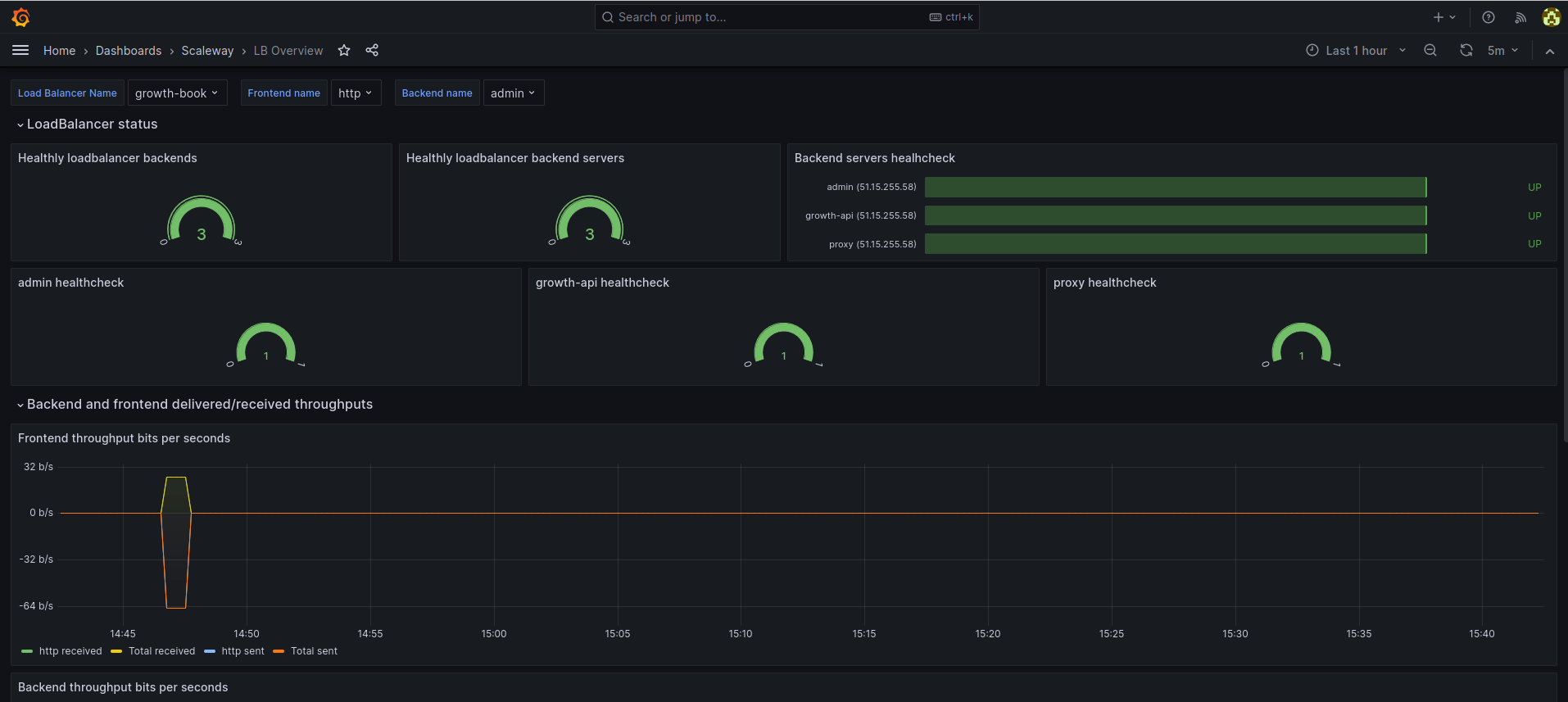This screenshot has width=1568, height=702.
Task: Click the Grafana logo icon
Action: pos(21,17)
